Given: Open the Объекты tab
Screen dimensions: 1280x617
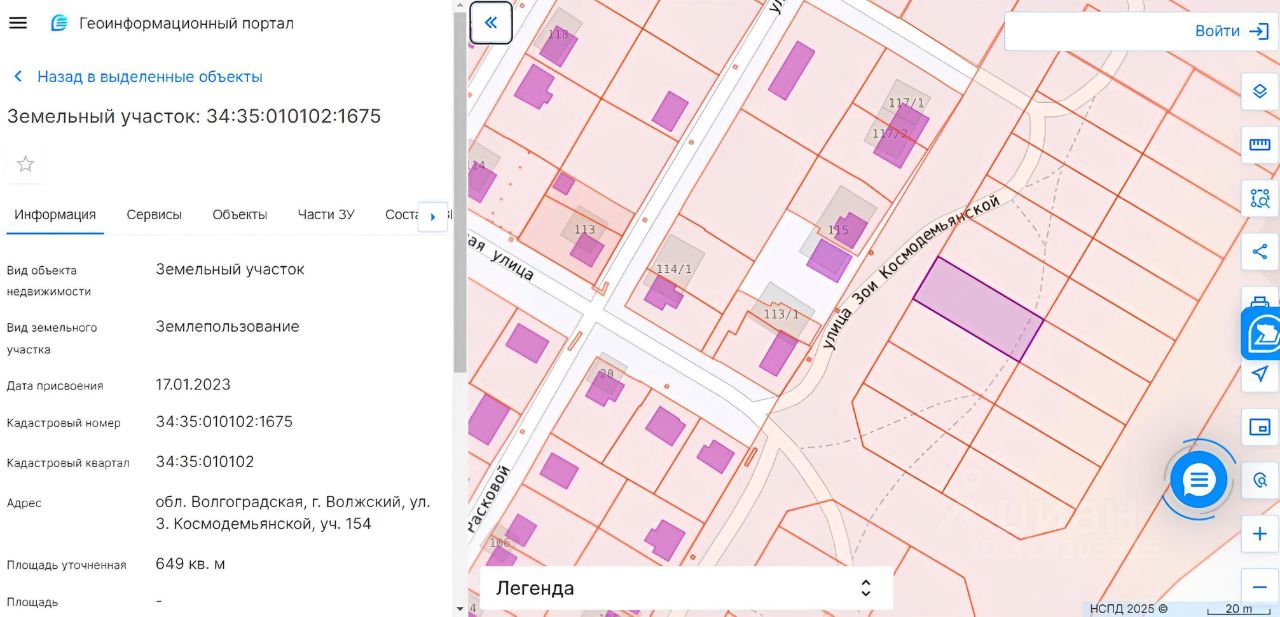Looking at the screenshot, I should tap(240, 215).
